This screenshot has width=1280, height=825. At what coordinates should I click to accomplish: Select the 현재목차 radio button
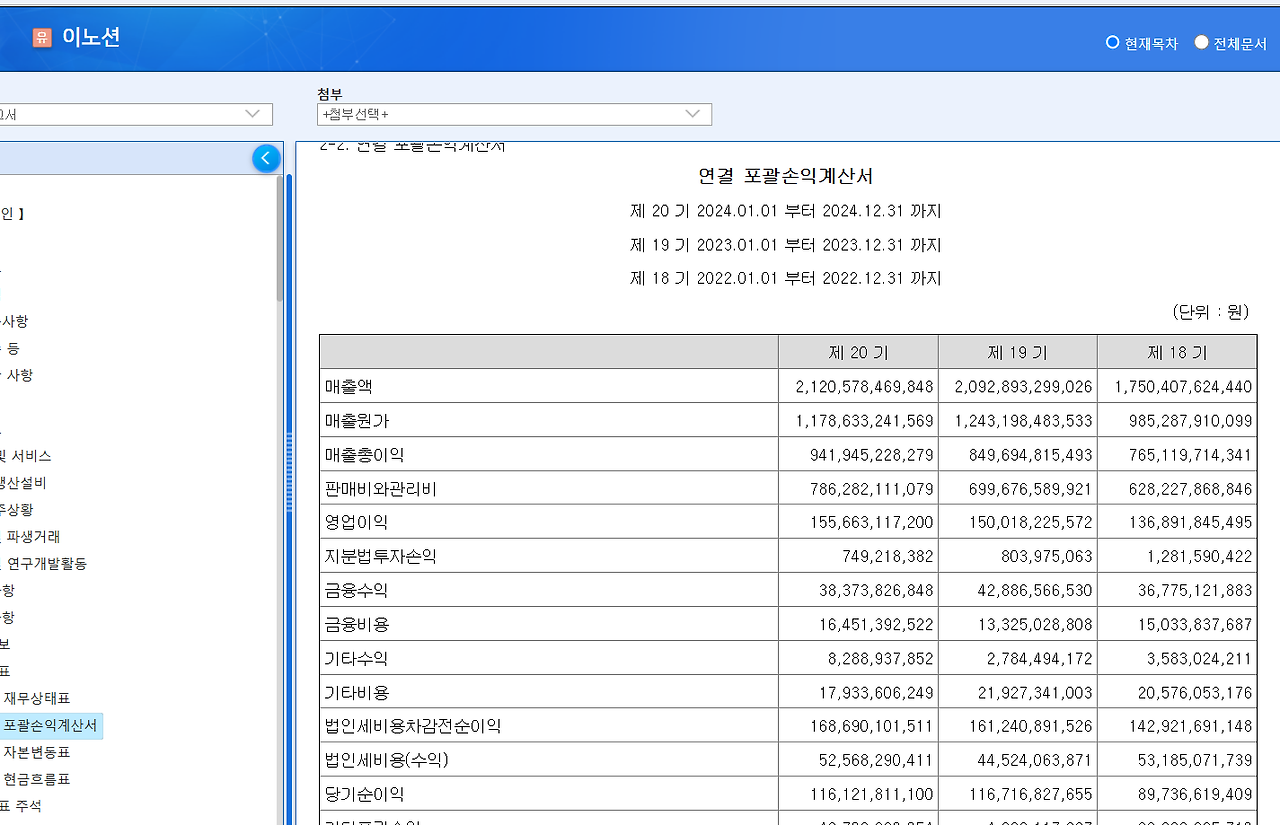point(1112,43)
